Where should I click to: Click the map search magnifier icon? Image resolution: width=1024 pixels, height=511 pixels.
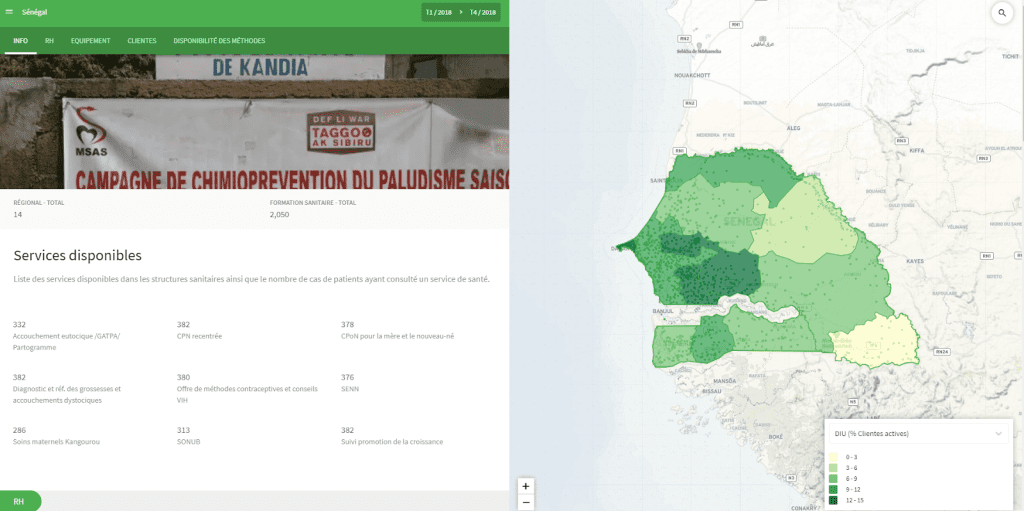click(1001, 13)
